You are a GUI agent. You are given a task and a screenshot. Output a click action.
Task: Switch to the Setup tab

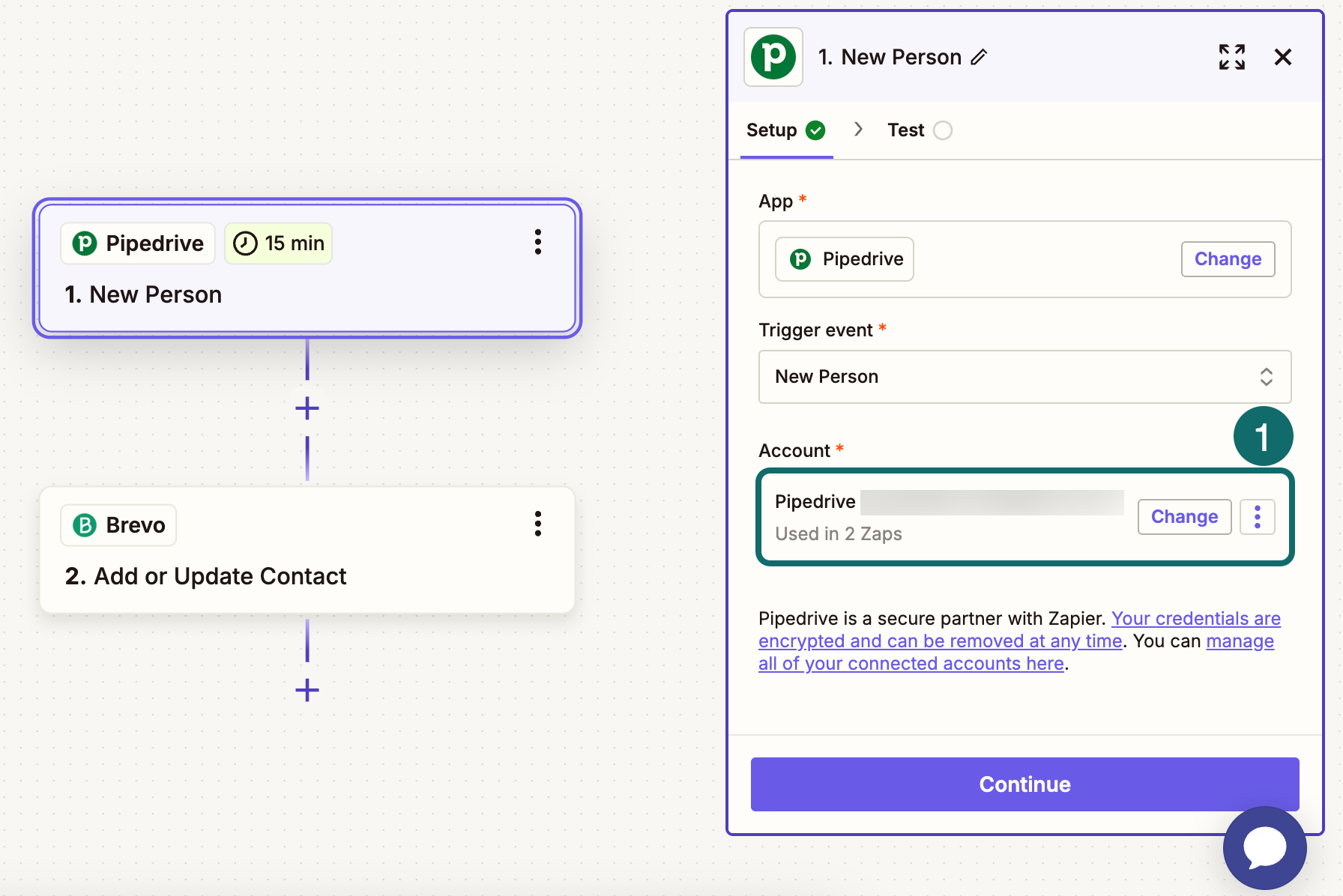coord(786,130)
